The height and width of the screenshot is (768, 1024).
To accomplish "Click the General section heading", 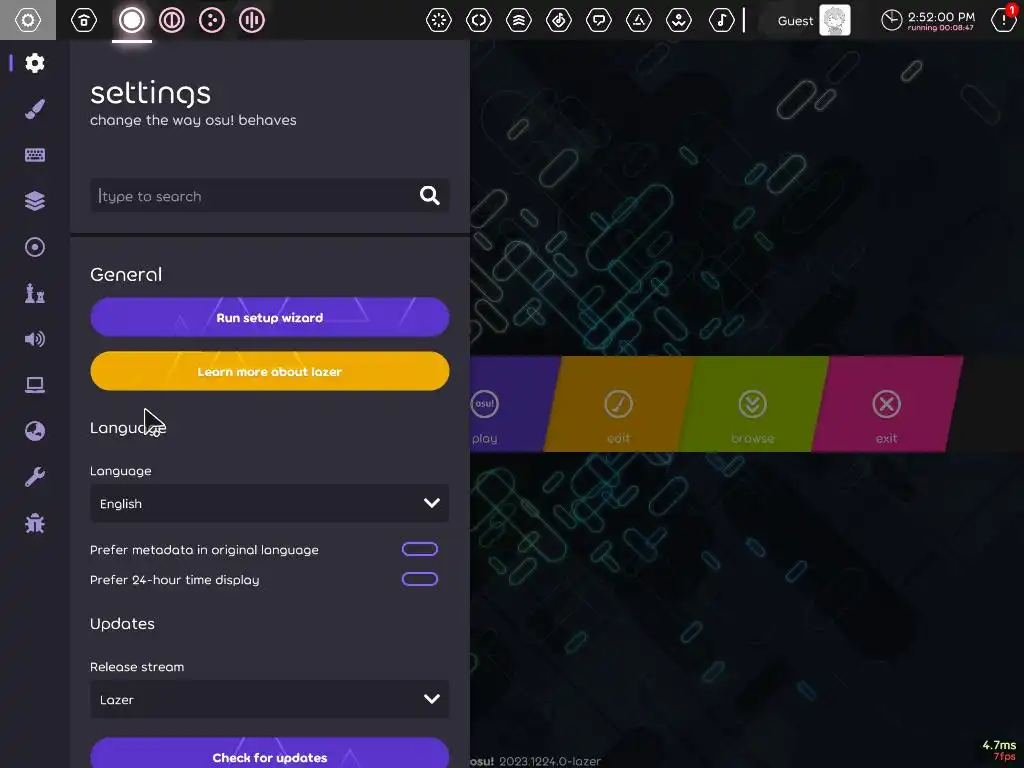I will click(x=126, y=274).
